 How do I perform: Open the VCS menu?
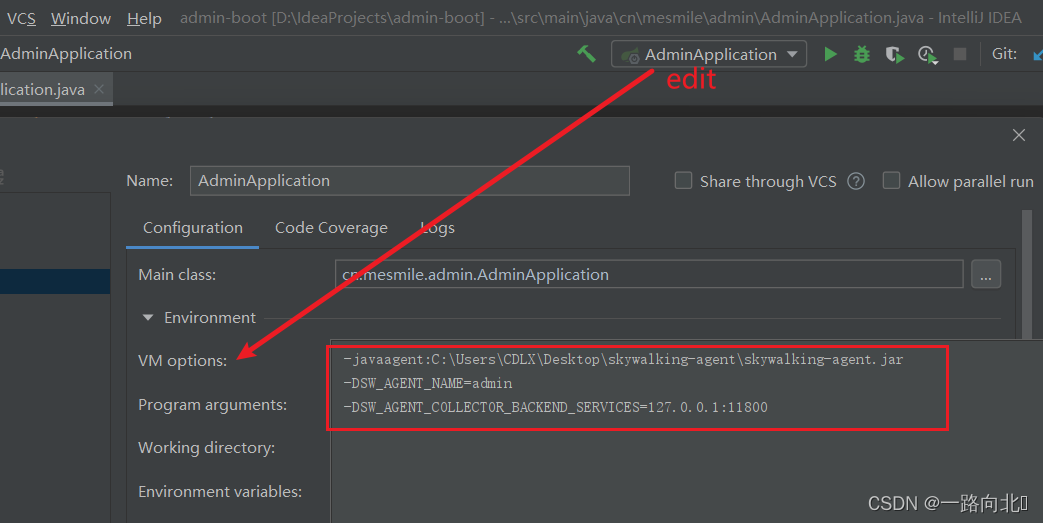pos(21,18)
